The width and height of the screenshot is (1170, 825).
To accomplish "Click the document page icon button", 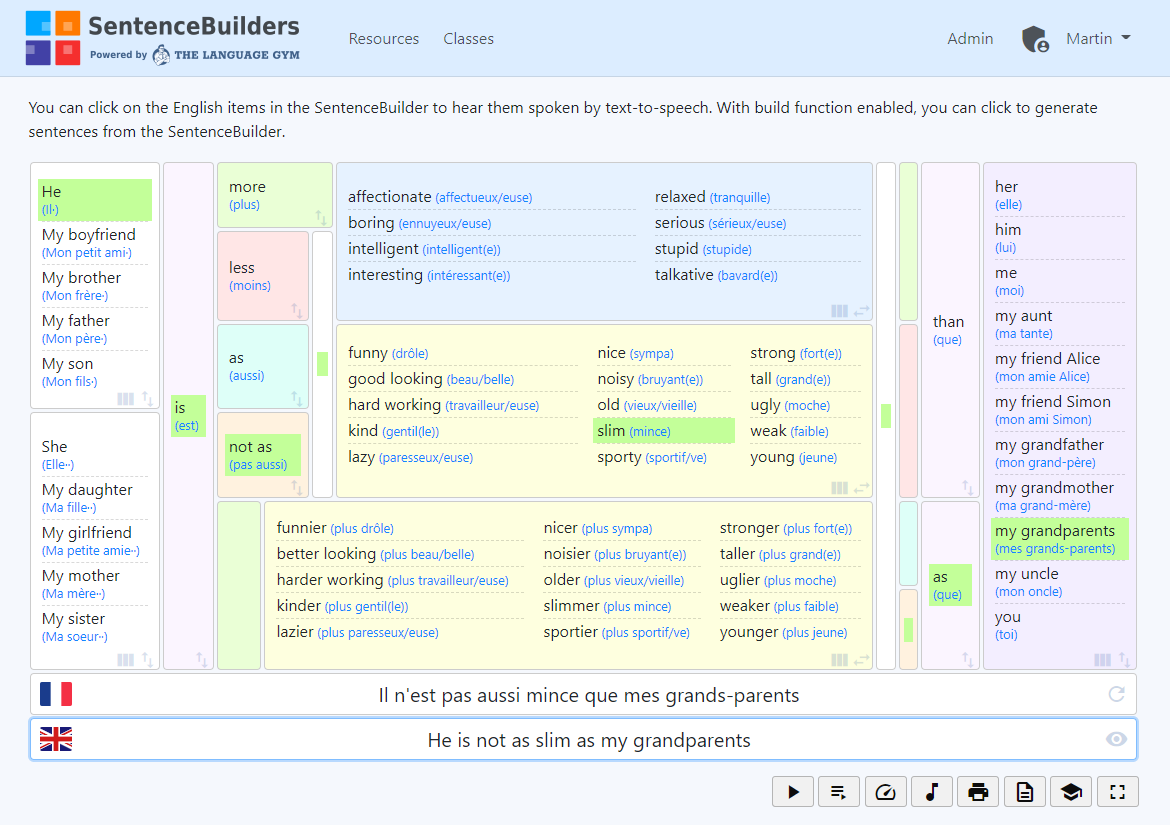I will coord(1024,792).
